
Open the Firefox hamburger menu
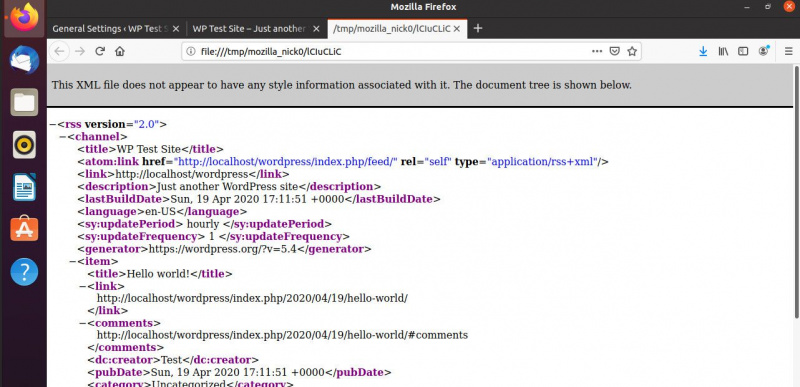click(788, 51)
